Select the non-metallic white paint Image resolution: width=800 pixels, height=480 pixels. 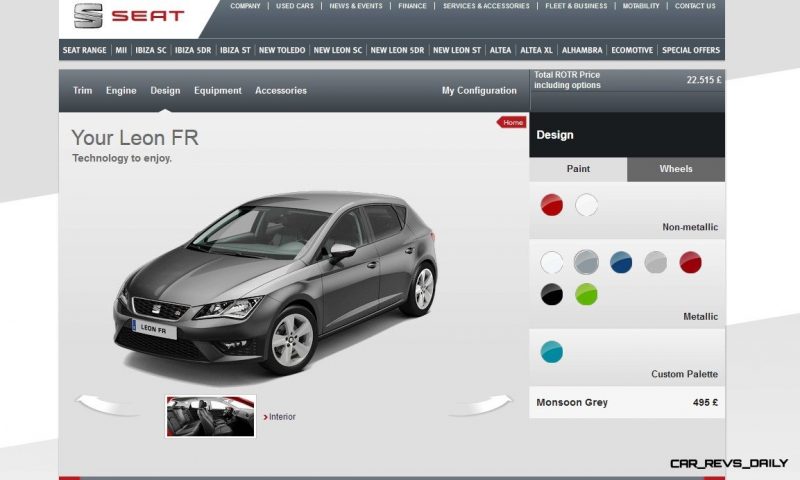[586, 205]
